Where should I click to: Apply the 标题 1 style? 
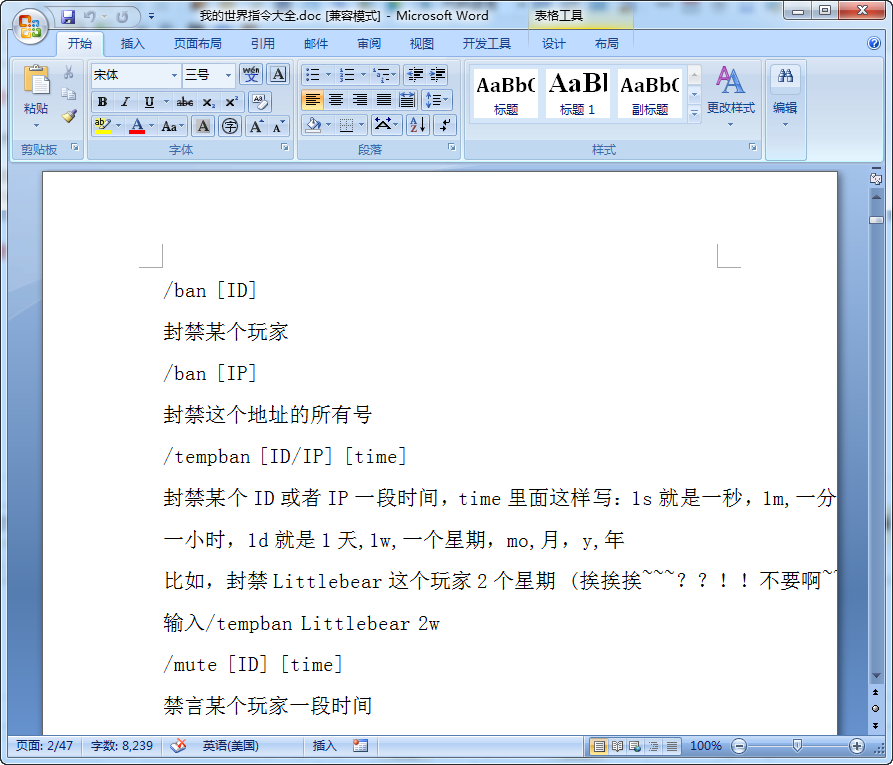click(x=577, y=93)
